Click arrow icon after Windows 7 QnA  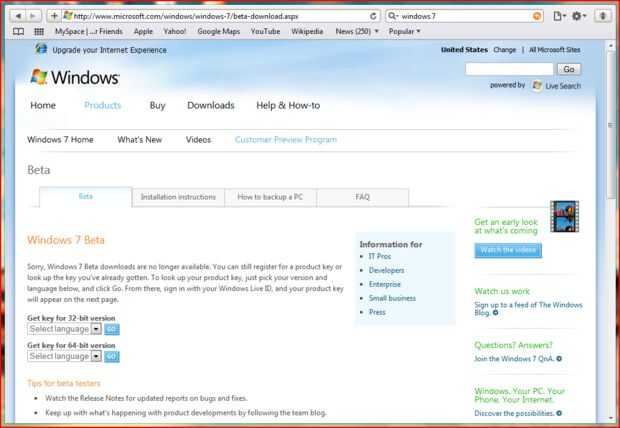click(559, 359)
